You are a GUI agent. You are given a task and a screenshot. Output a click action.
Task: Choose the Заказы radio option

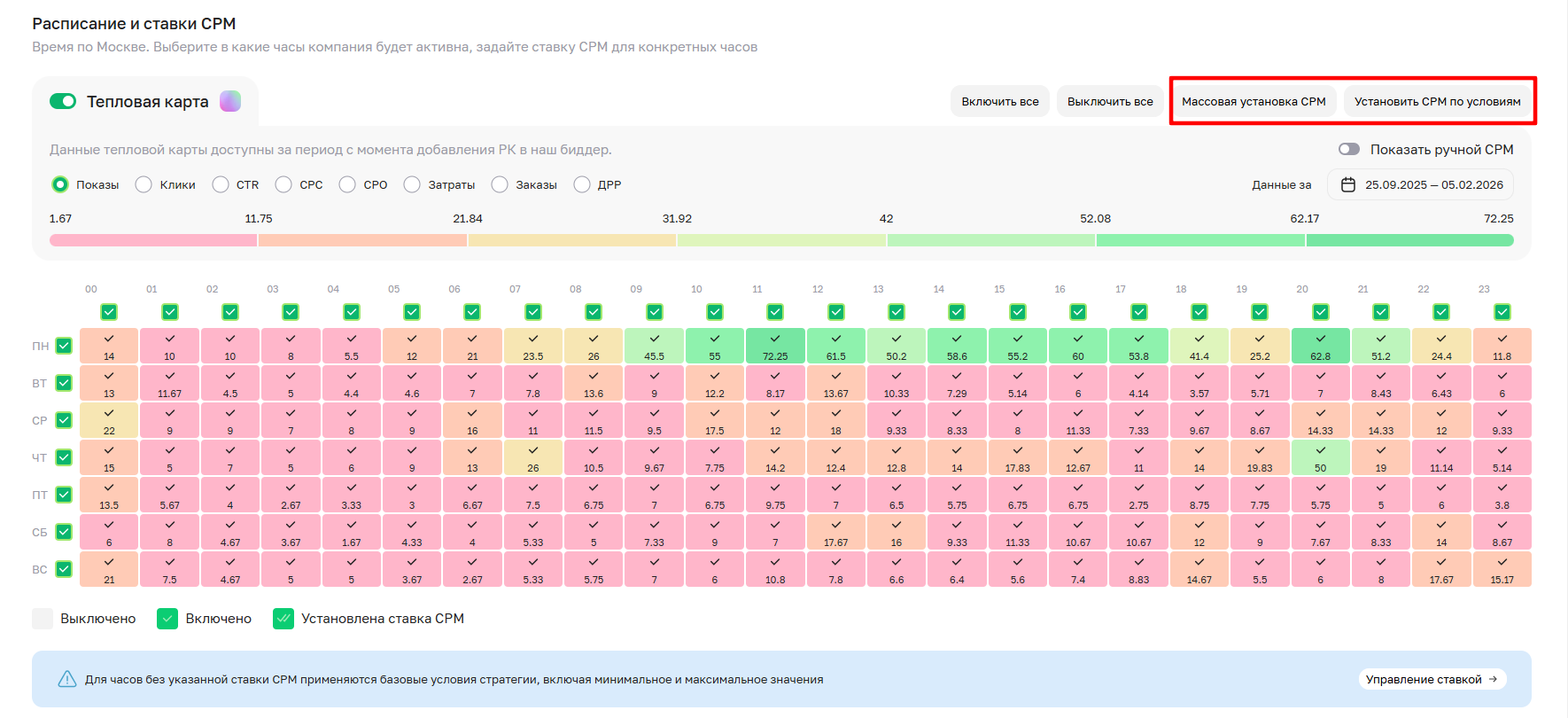[x=500, y=184]
